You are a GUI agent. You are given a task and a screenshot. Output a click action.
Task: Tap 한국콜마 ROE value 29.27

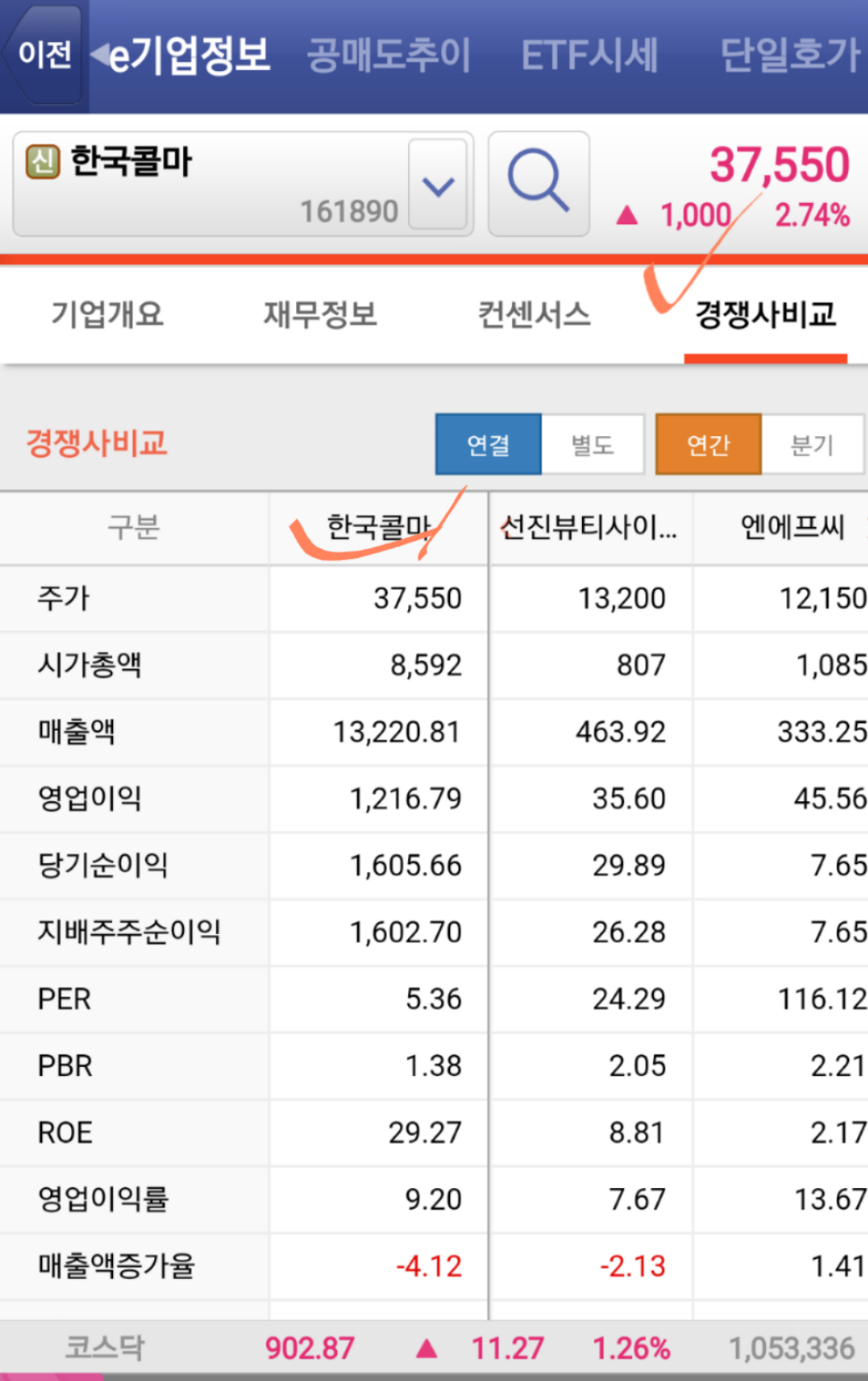[x=425, y=1132]
